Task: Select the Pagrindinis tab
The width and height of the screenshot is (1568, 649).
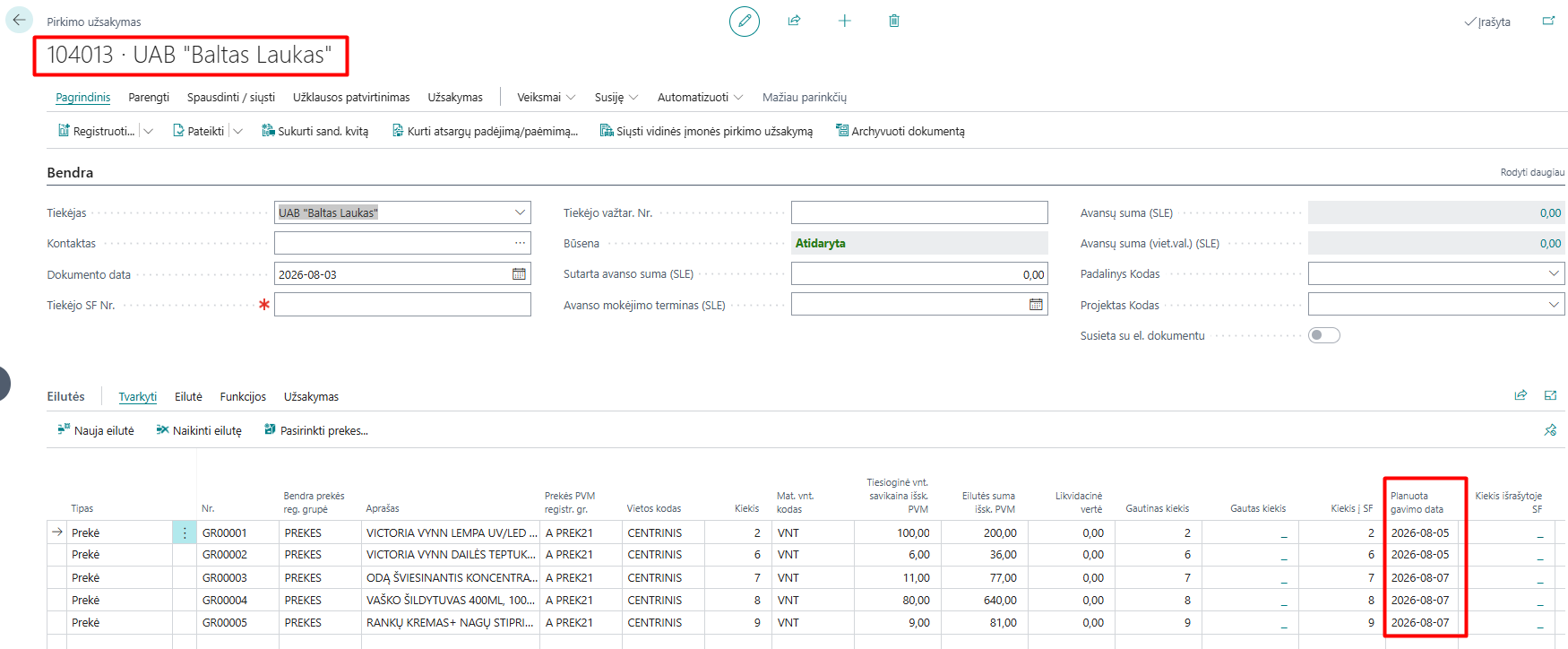Action: tap(83, 97)
